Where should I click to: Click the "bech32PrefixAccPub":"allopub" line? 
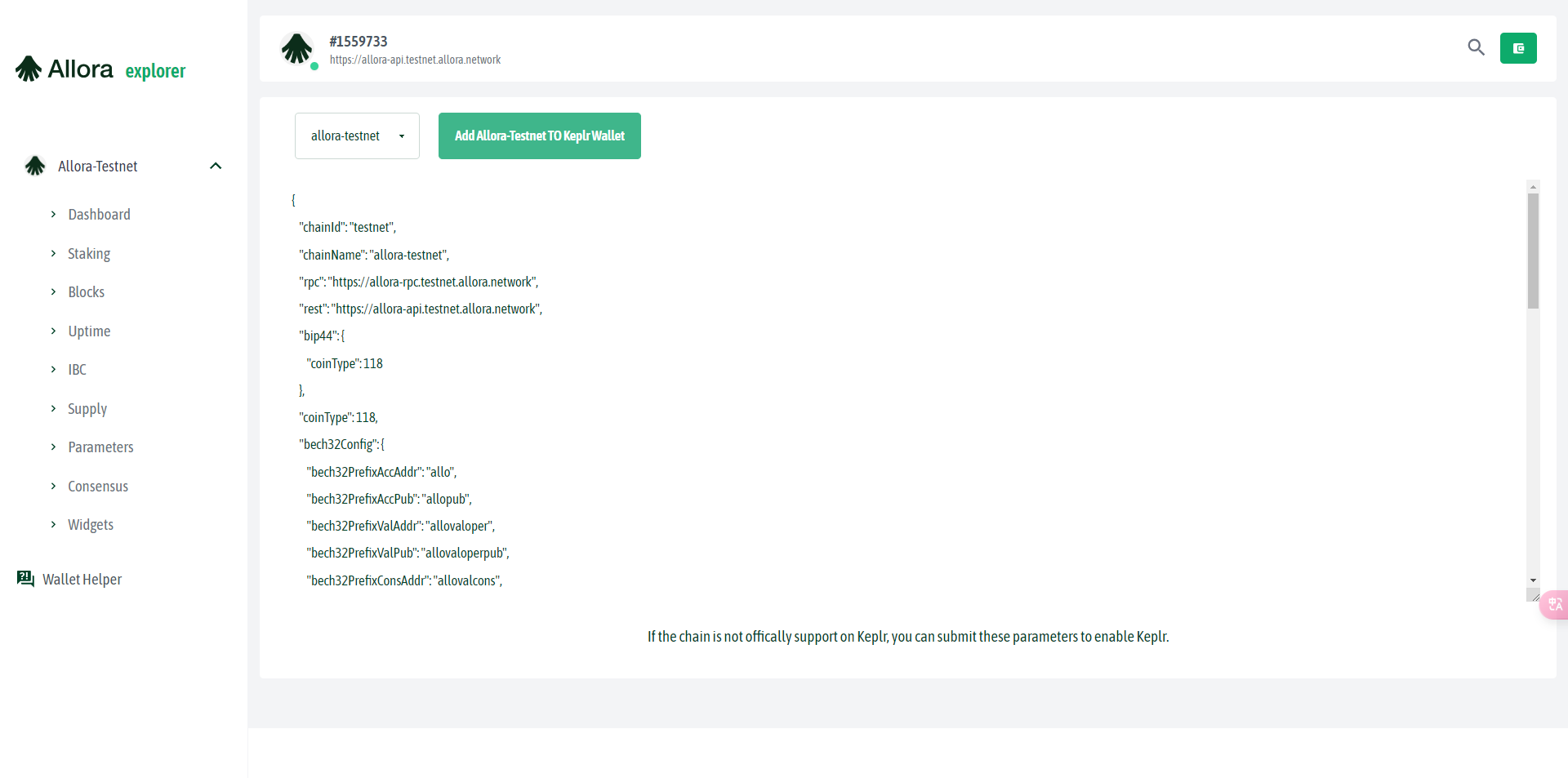[x=389, y=499]
